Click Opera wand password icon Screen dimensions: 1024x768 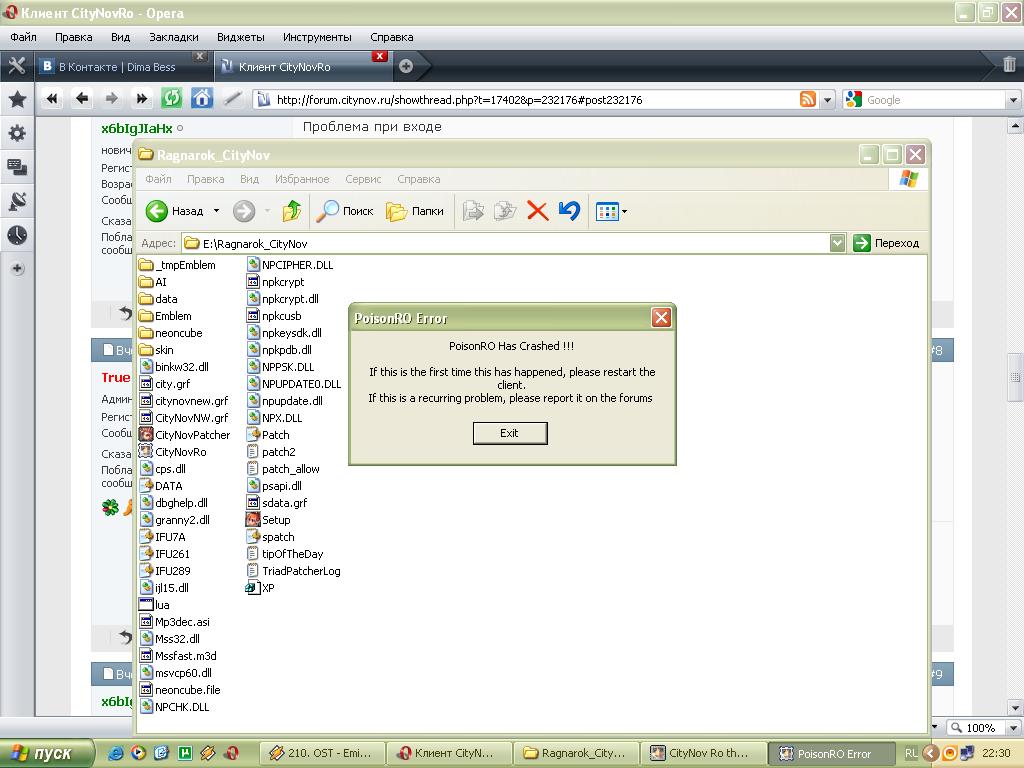pos(232,99)
